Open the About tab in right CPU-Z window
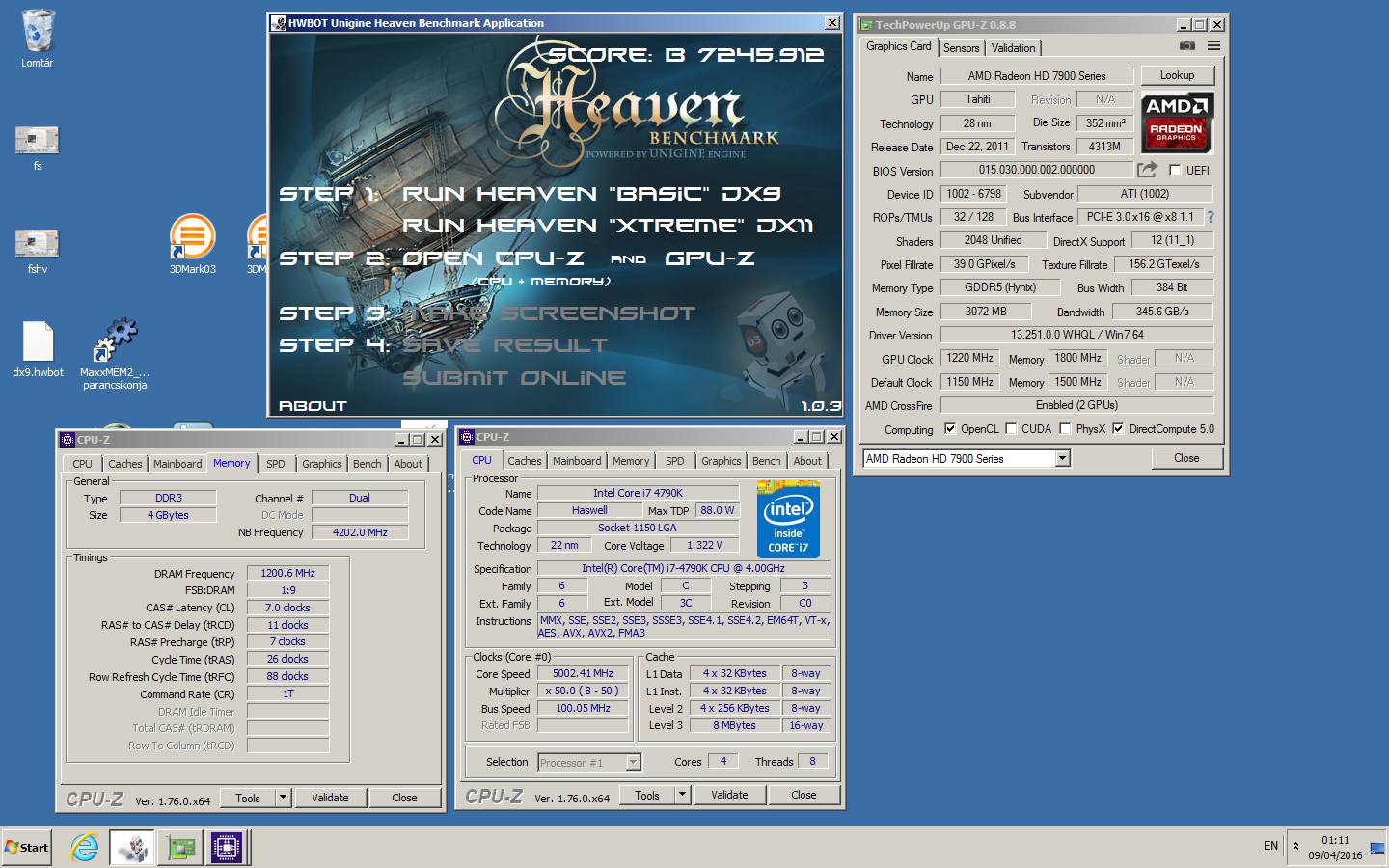The width and height of the screenshot is (1389, 868). (807, 461)
